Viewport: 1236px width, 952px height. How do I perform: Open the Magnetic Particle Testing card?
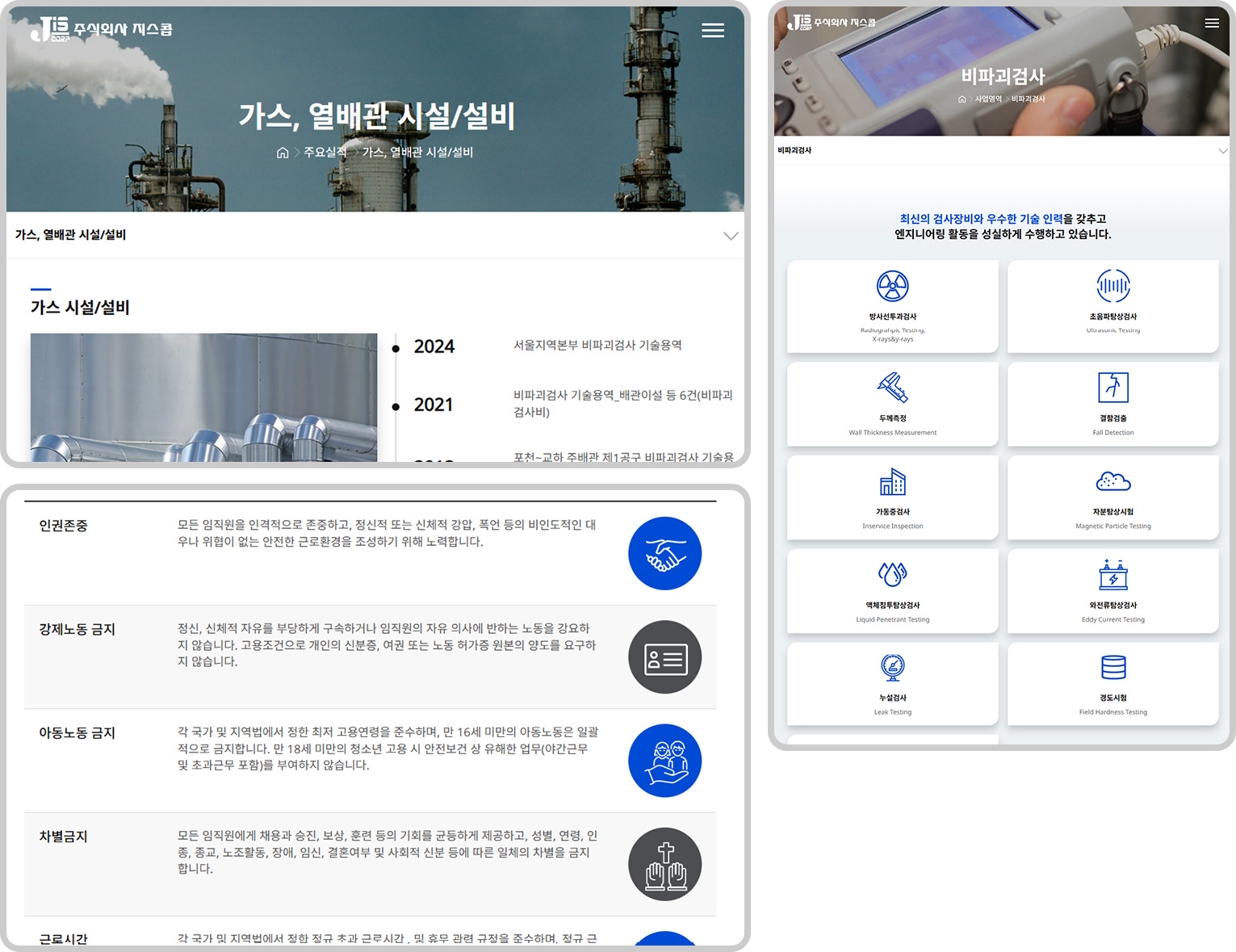(x=1113, y=497)
